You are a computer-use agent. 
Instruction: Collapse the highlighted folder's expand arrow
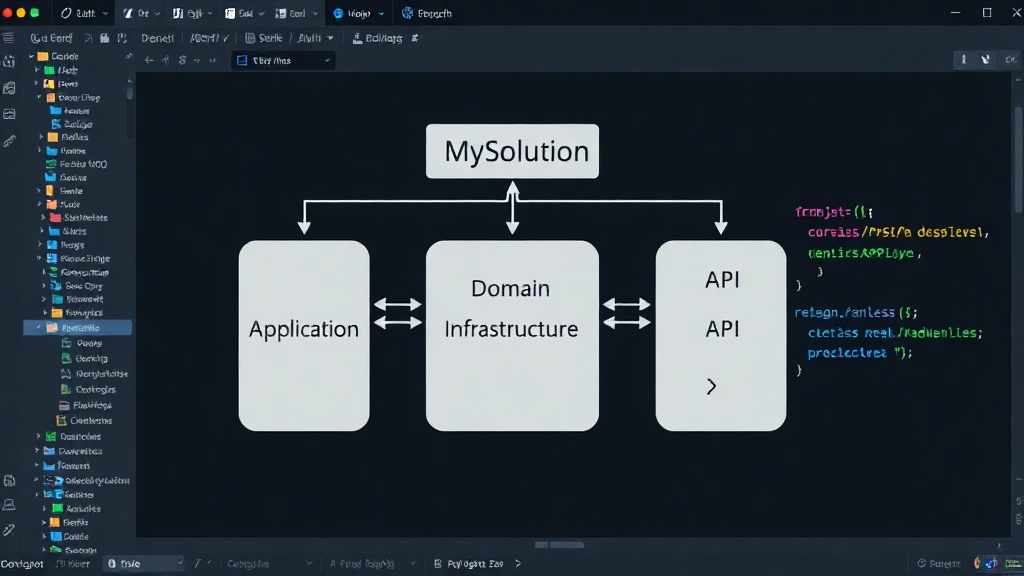tap(39, 327)
